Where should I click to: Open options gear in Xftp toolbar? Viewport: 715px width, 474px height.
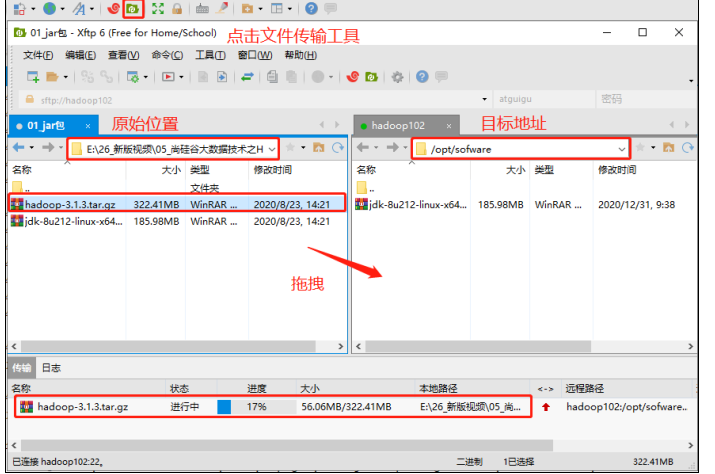[x=397, y=77]
